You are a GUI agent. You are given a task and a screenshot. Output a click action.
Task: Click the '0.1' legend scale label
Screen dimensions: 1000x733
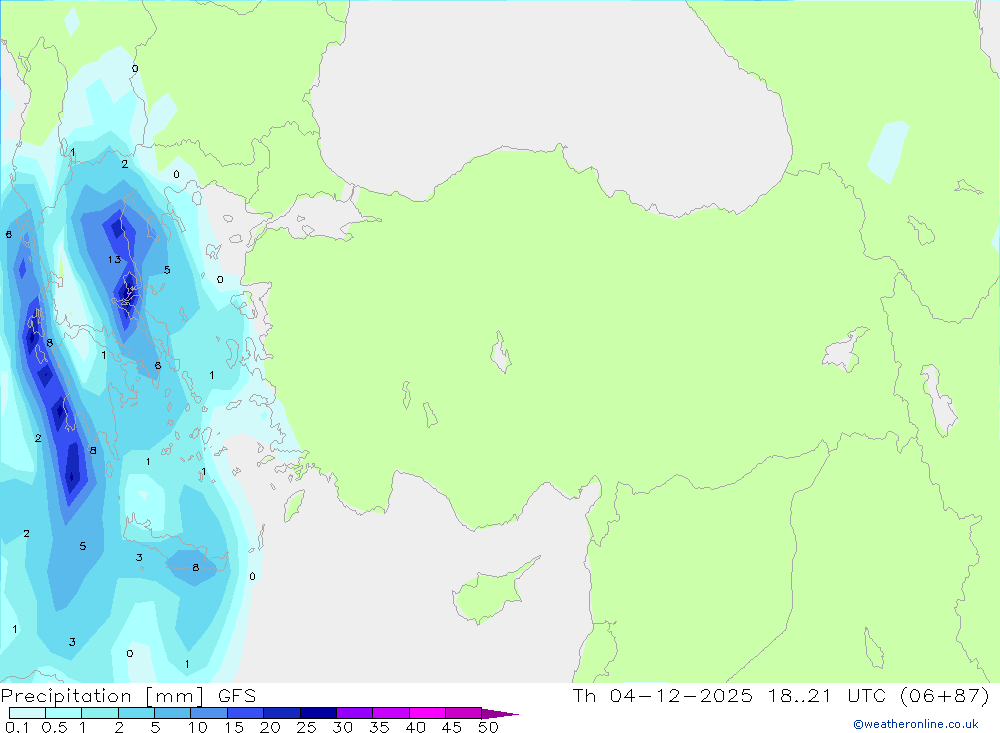point(16,727)
